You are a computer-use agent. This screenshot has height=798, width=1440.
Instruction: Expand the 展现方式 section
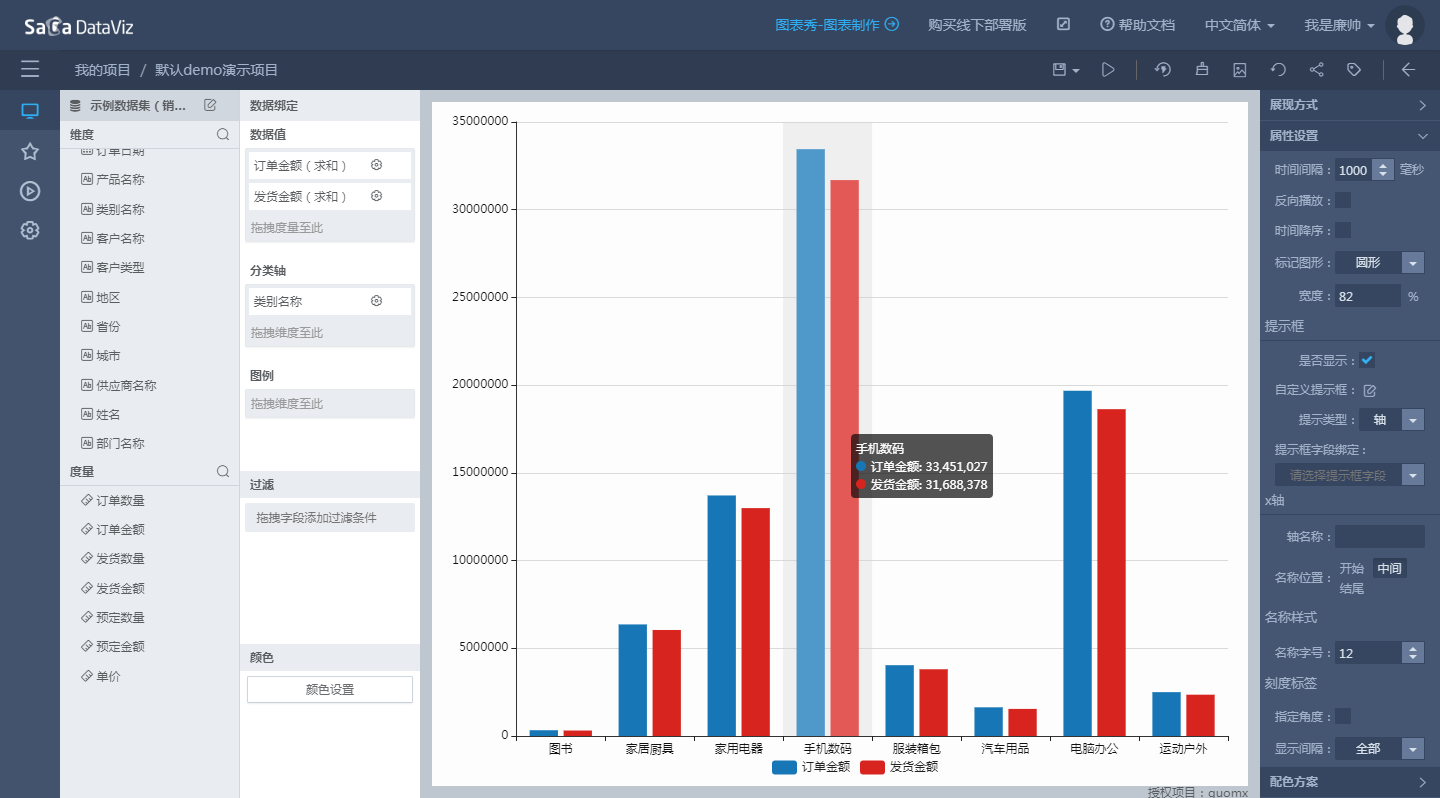pyautogui.click(x=1348, y=105)
